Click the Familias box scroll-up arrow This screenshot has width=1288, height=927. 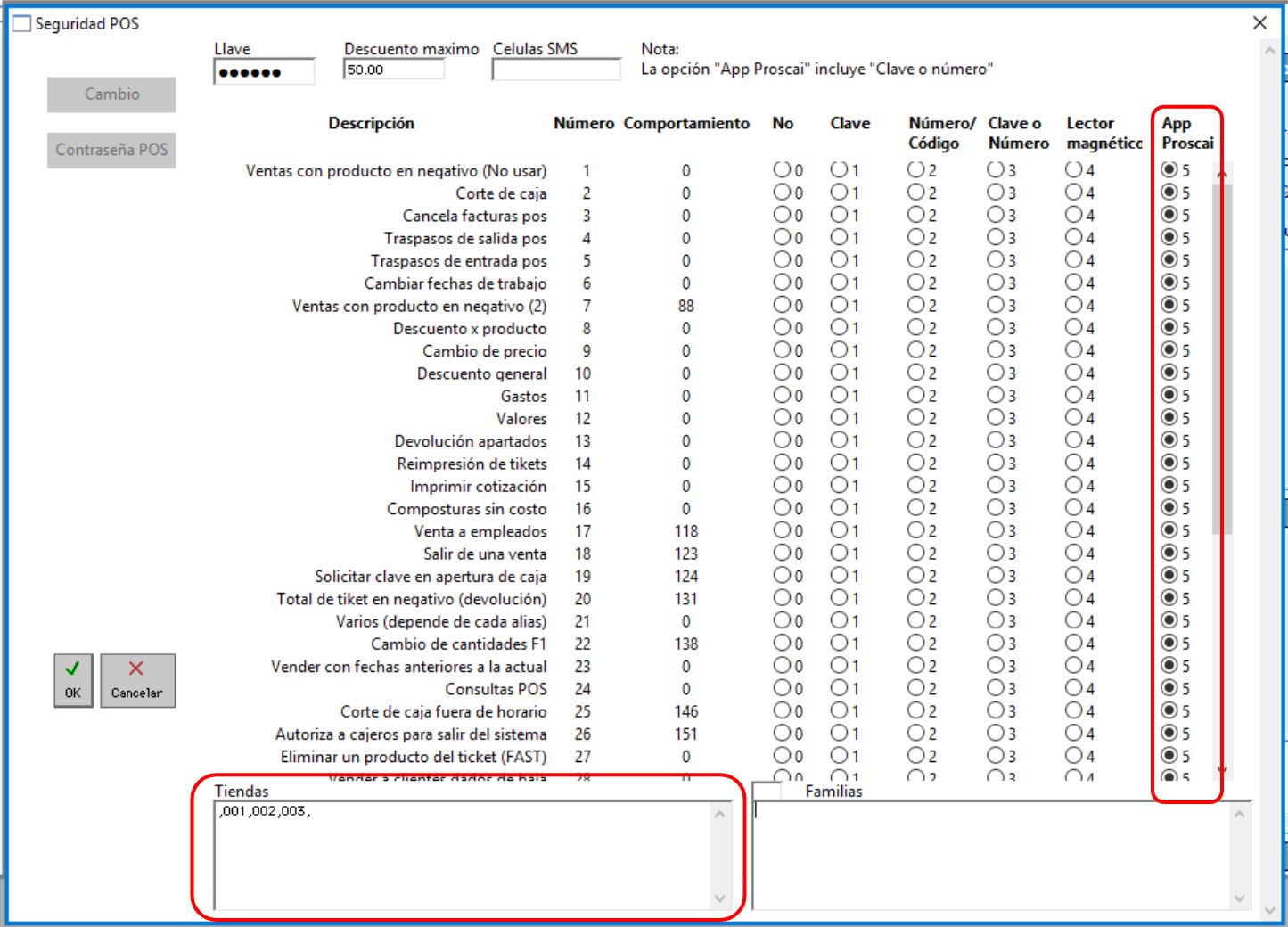(1239, 813)
